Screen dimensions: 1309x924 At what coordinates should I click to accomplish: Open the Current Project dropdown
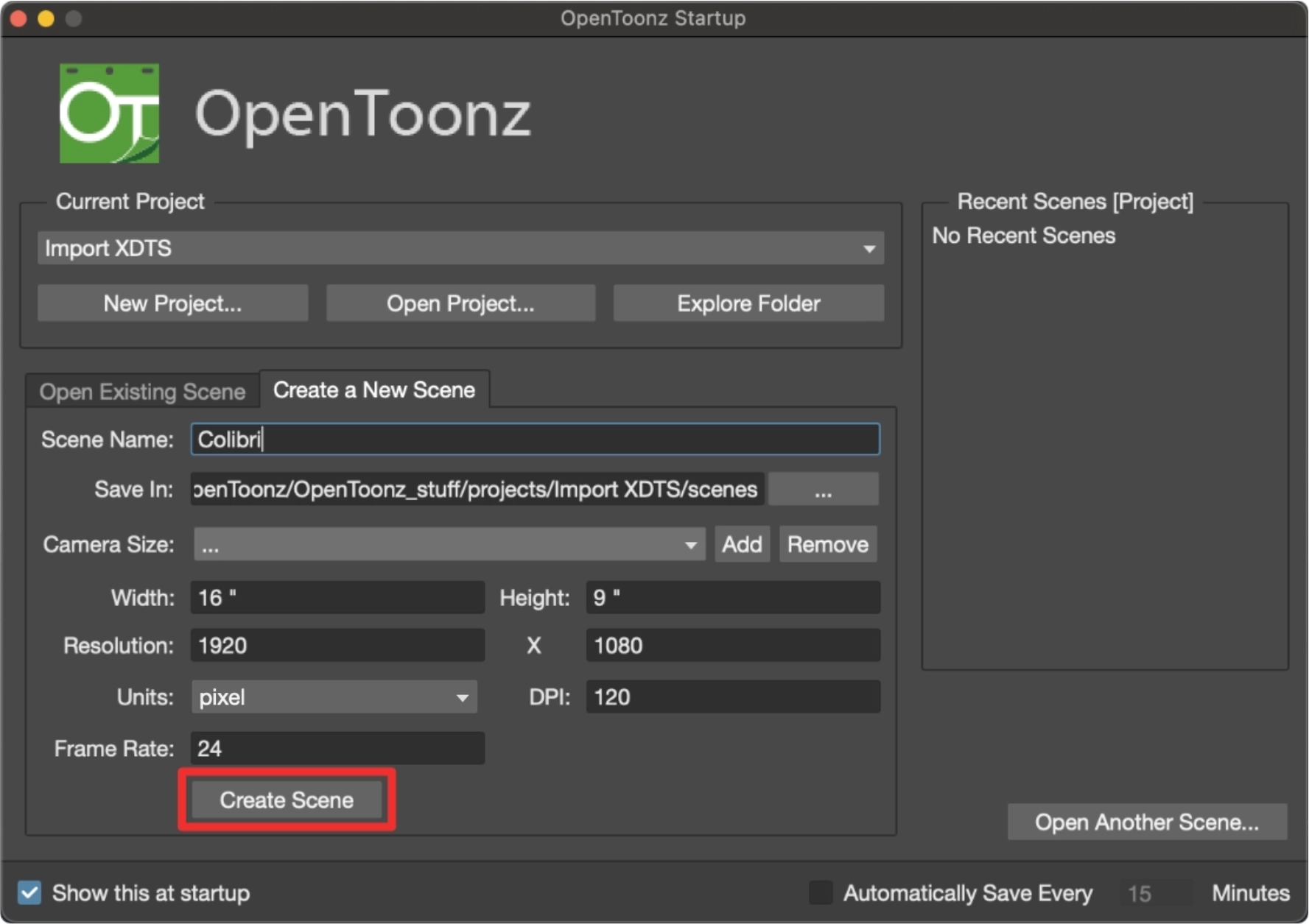460,248
